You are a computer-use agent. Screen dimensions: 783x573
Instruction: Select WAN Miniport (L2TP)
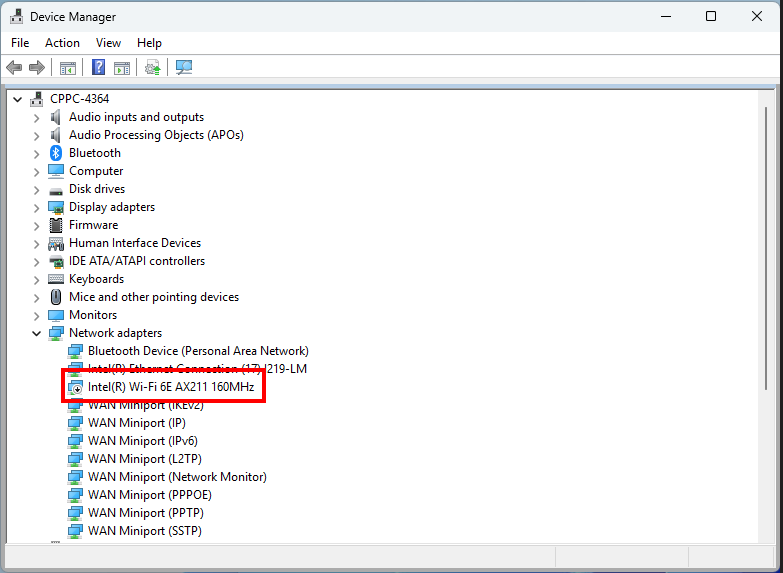145,459
